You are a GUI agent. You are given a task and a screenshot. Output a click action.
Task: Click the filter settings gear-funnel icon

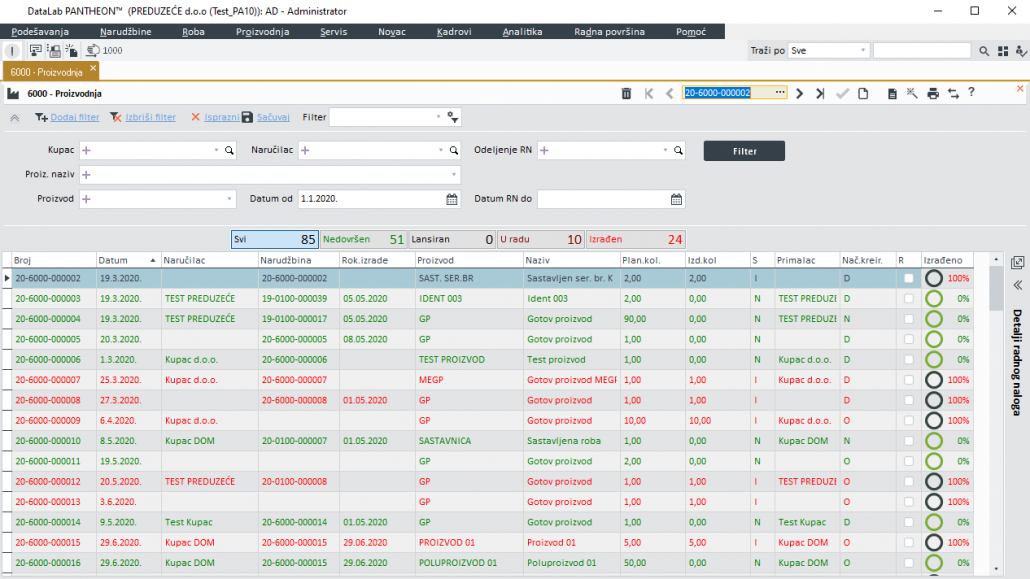(x=453, y=117)
